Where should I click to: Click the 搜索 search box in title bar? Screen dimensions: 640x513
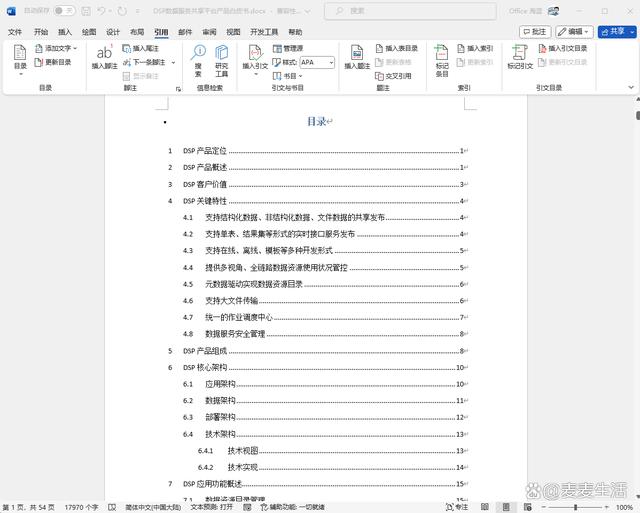coord(410,11)
